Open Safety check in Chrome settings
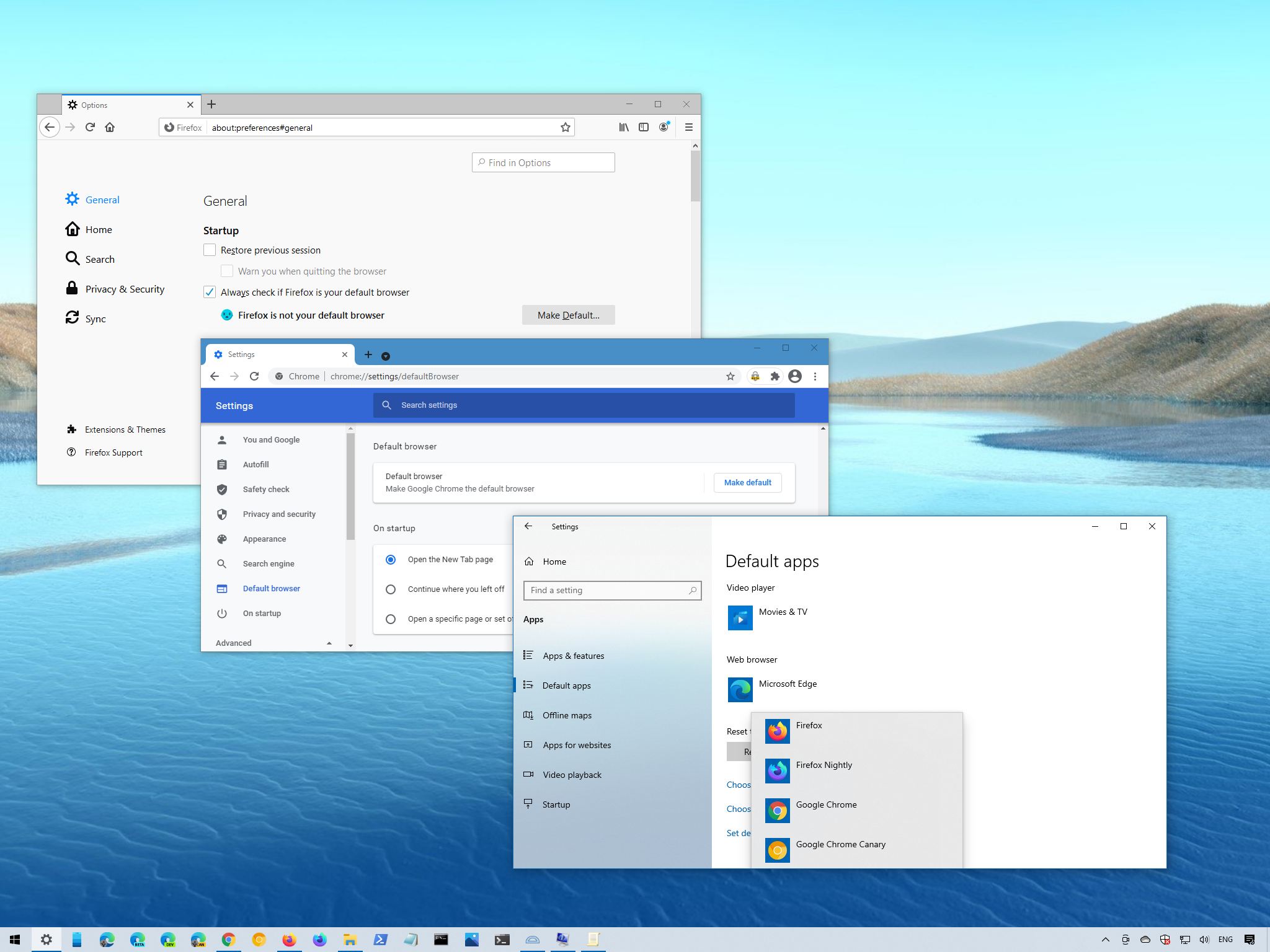The height and width of the screenshot is (952, 1270). tap(266, 489)
